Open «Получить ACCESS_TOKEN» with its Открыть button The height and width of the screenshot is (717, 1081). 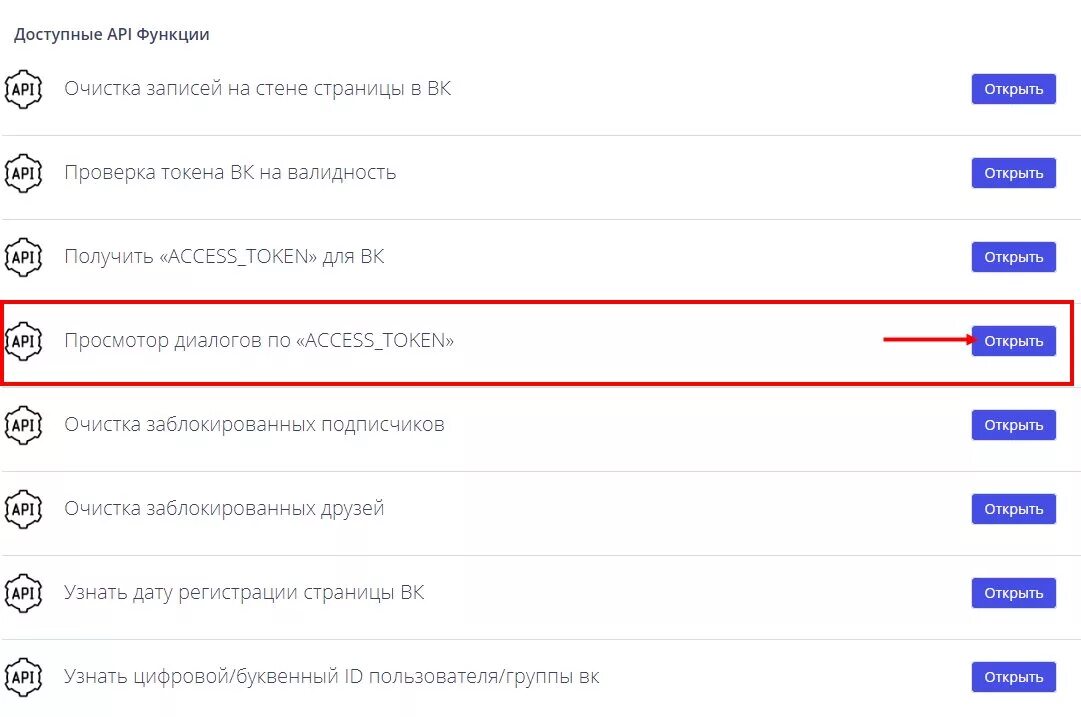click(1013, 257)
